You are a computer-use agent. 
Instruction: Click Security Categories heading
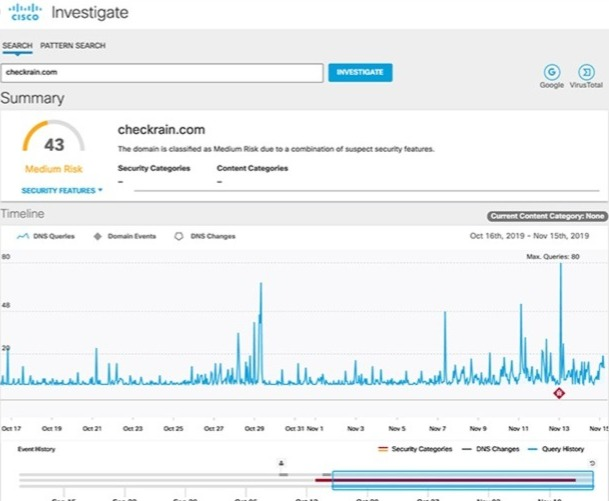tap(154, 168)
